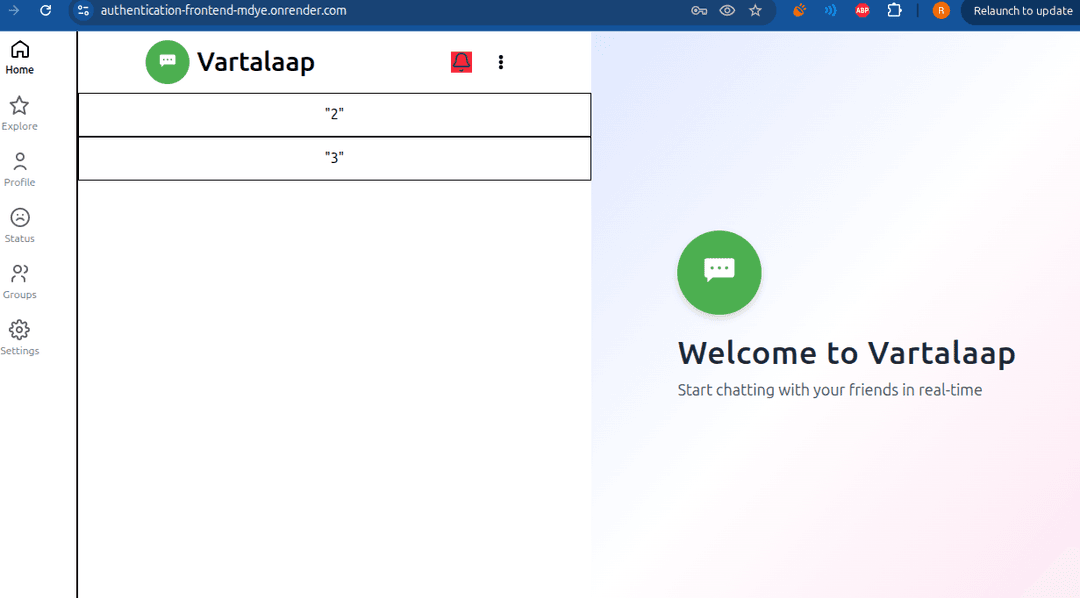This screenshot has height=598, width=1080.
Task: Click the bookmark star for this page
Action: click(x=755, y=10)
